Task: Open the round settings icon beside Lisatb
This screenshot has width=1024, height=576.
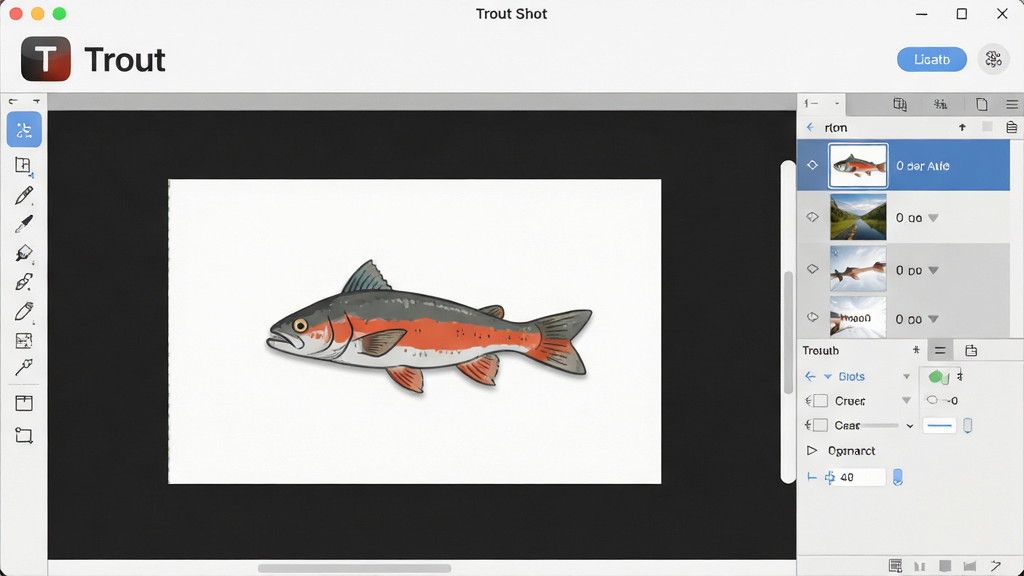Action: tap(993, 59)
